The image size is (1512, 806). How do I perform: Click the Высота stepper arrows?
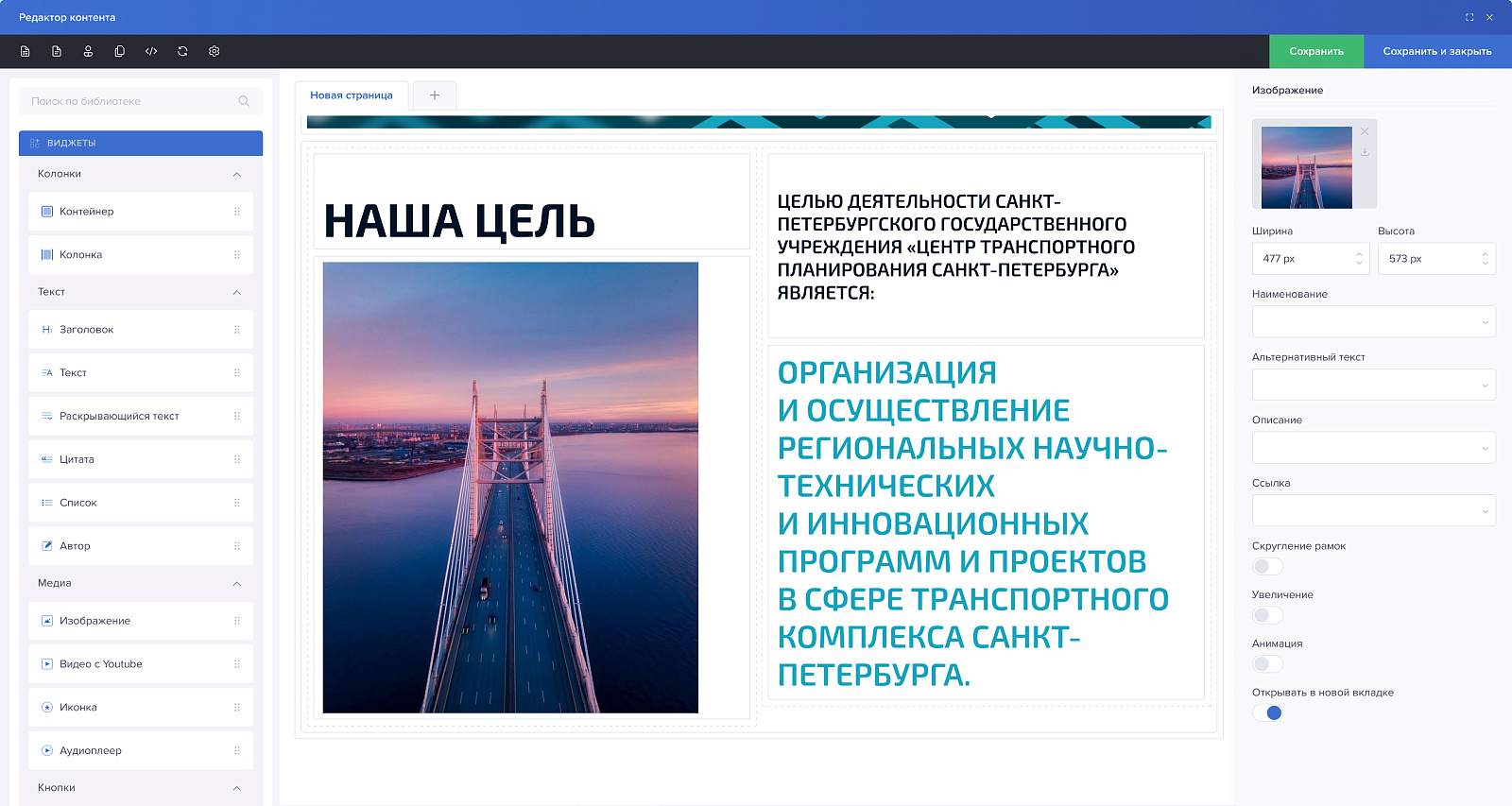click(1485, 258)
